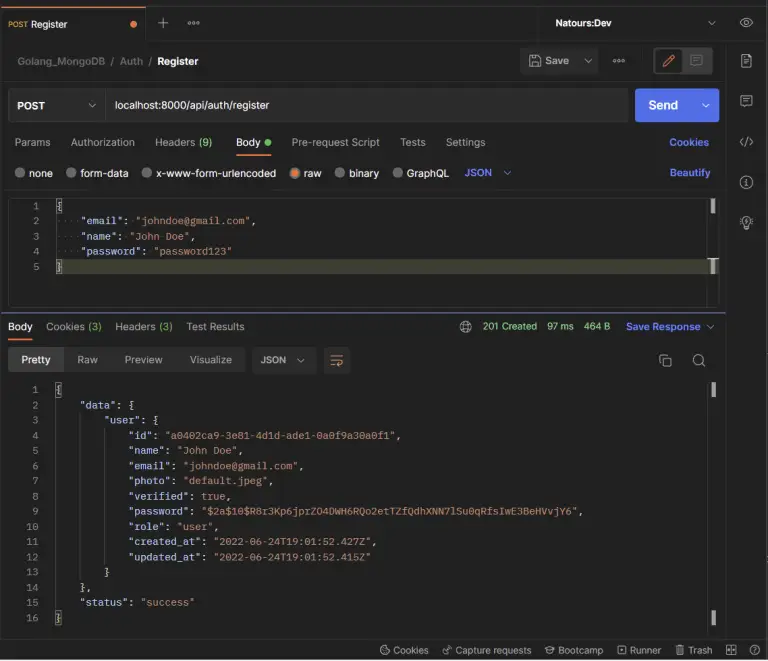This screenshot has width=768, height=661.
Task: Open documentation icon in right sidebar
Action: 746,61
